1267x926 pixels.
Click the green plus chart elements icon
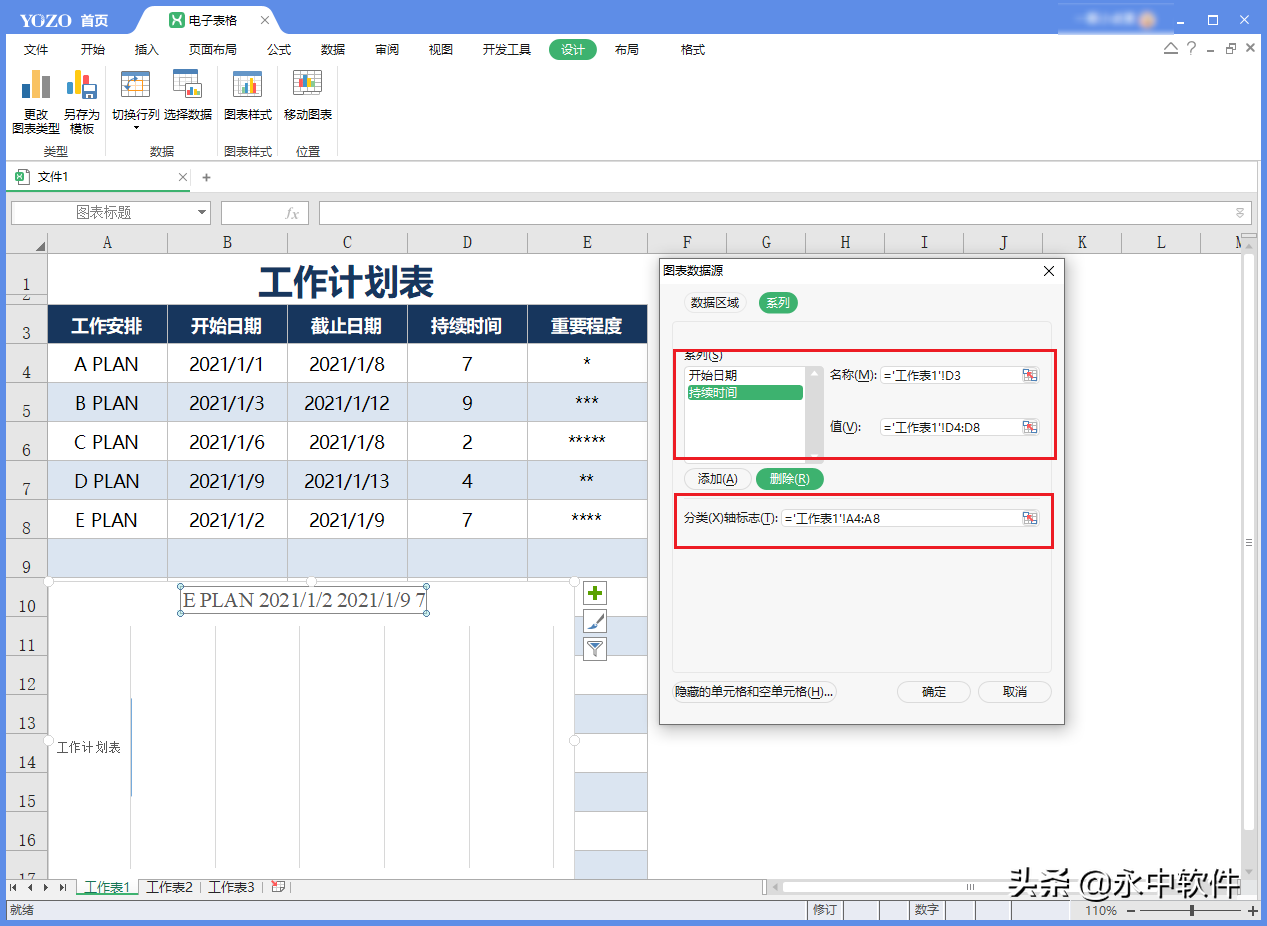pos(595,593)
